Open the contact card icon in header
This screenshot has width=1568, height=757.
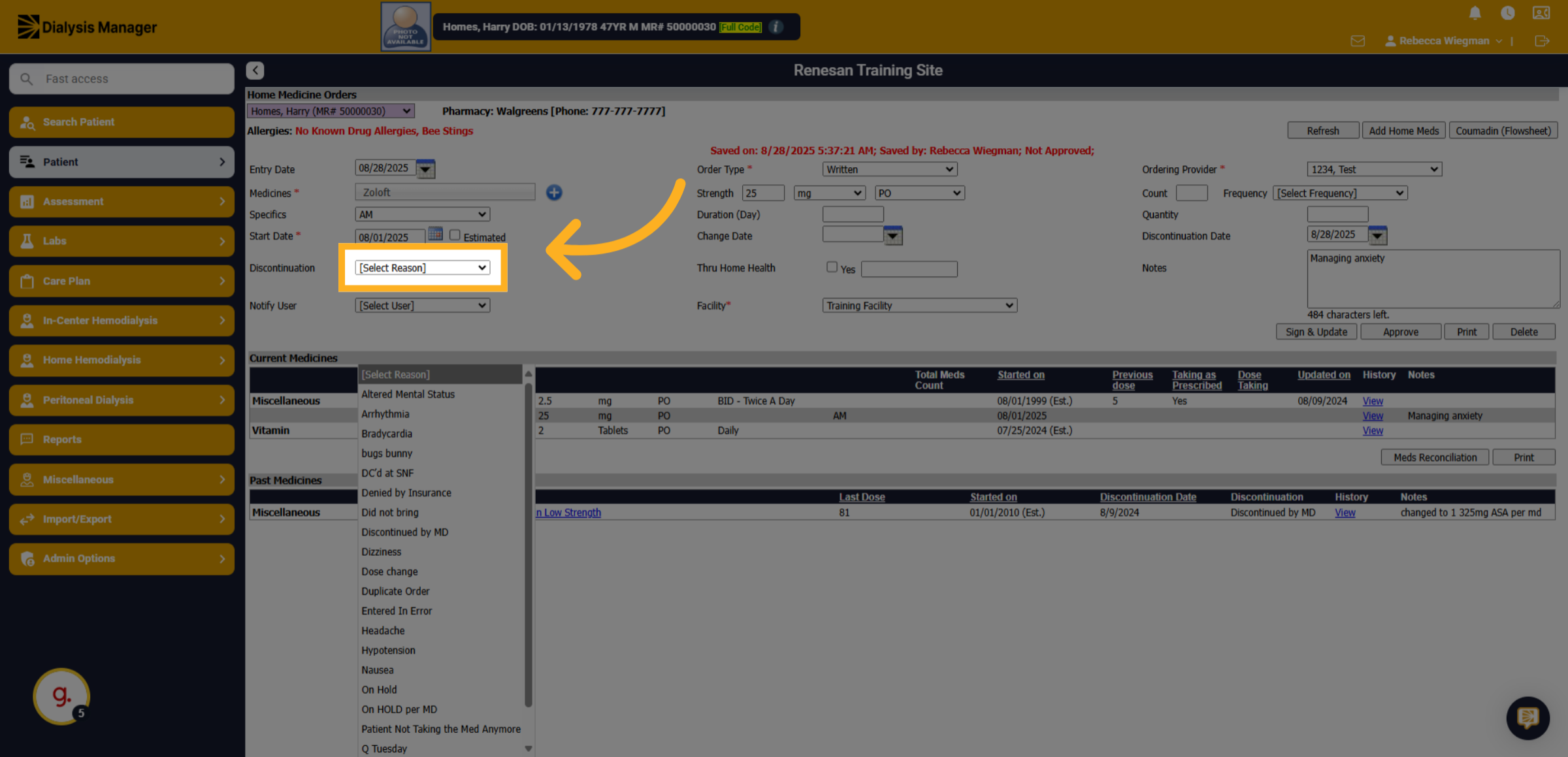coord(1541,13)
